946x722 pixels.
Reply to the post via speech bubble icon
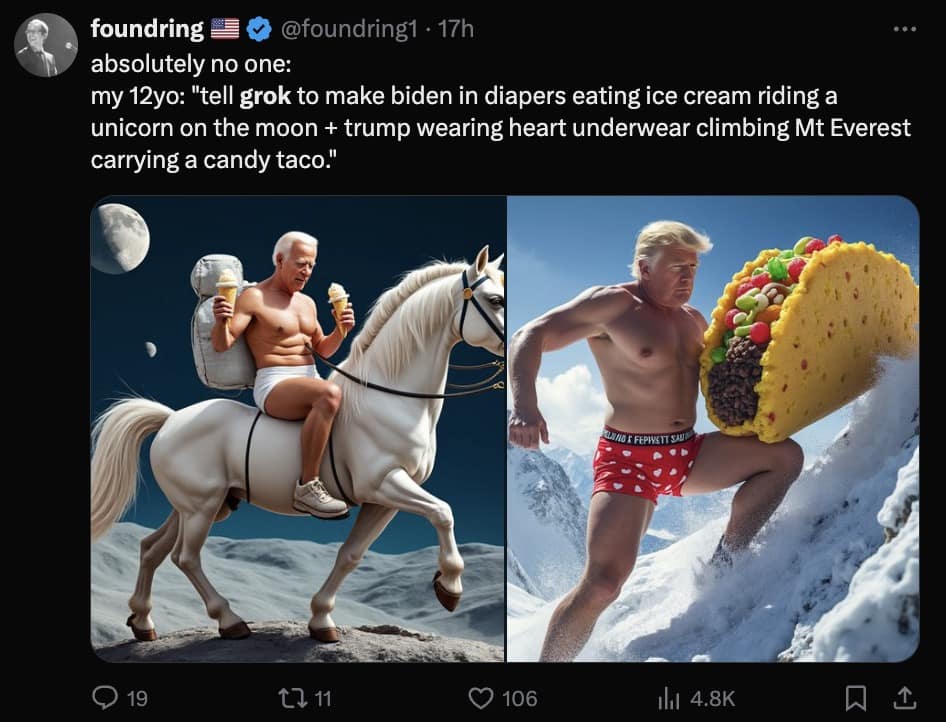click(x=104, y=697)
